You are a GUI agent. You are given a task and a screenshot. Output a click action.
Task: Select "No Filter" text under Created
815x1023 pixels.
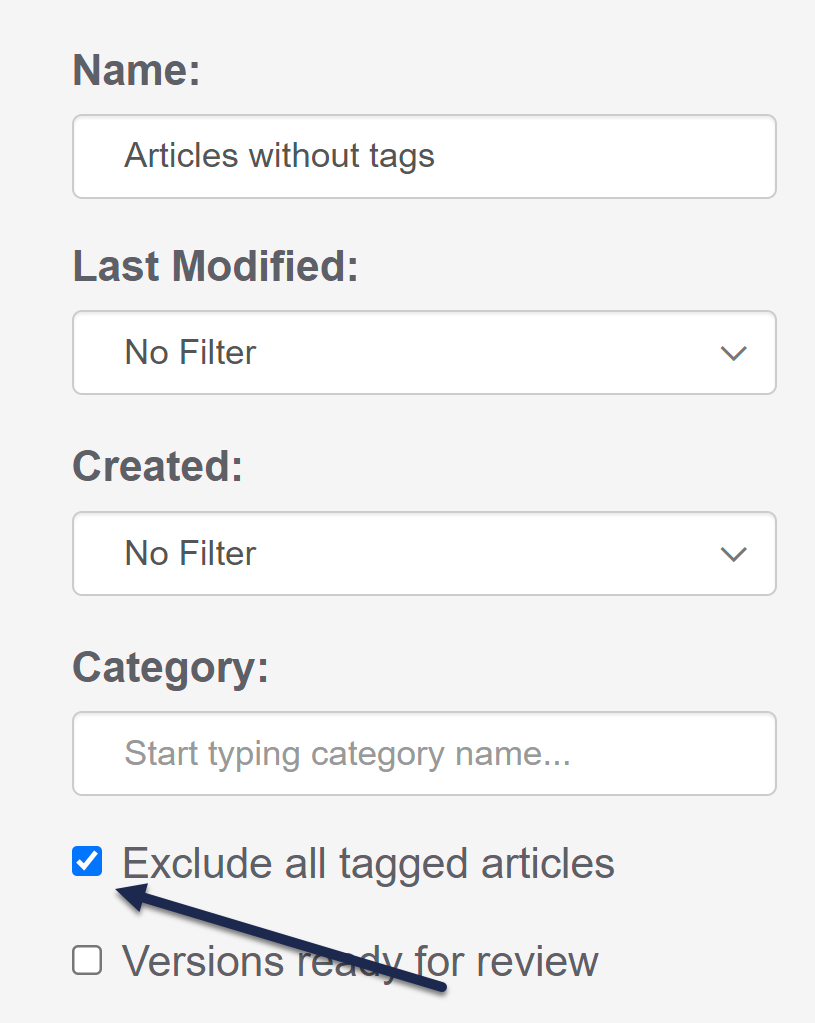point(190,553)
